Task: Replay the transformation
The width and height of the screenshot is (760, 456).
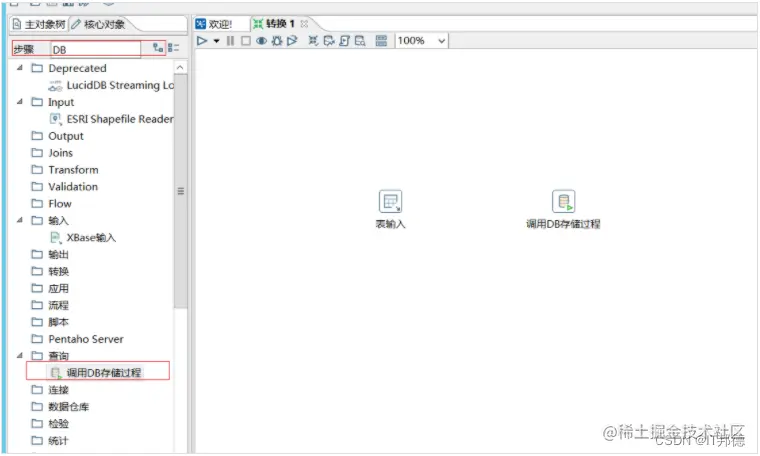Action: 292,41
